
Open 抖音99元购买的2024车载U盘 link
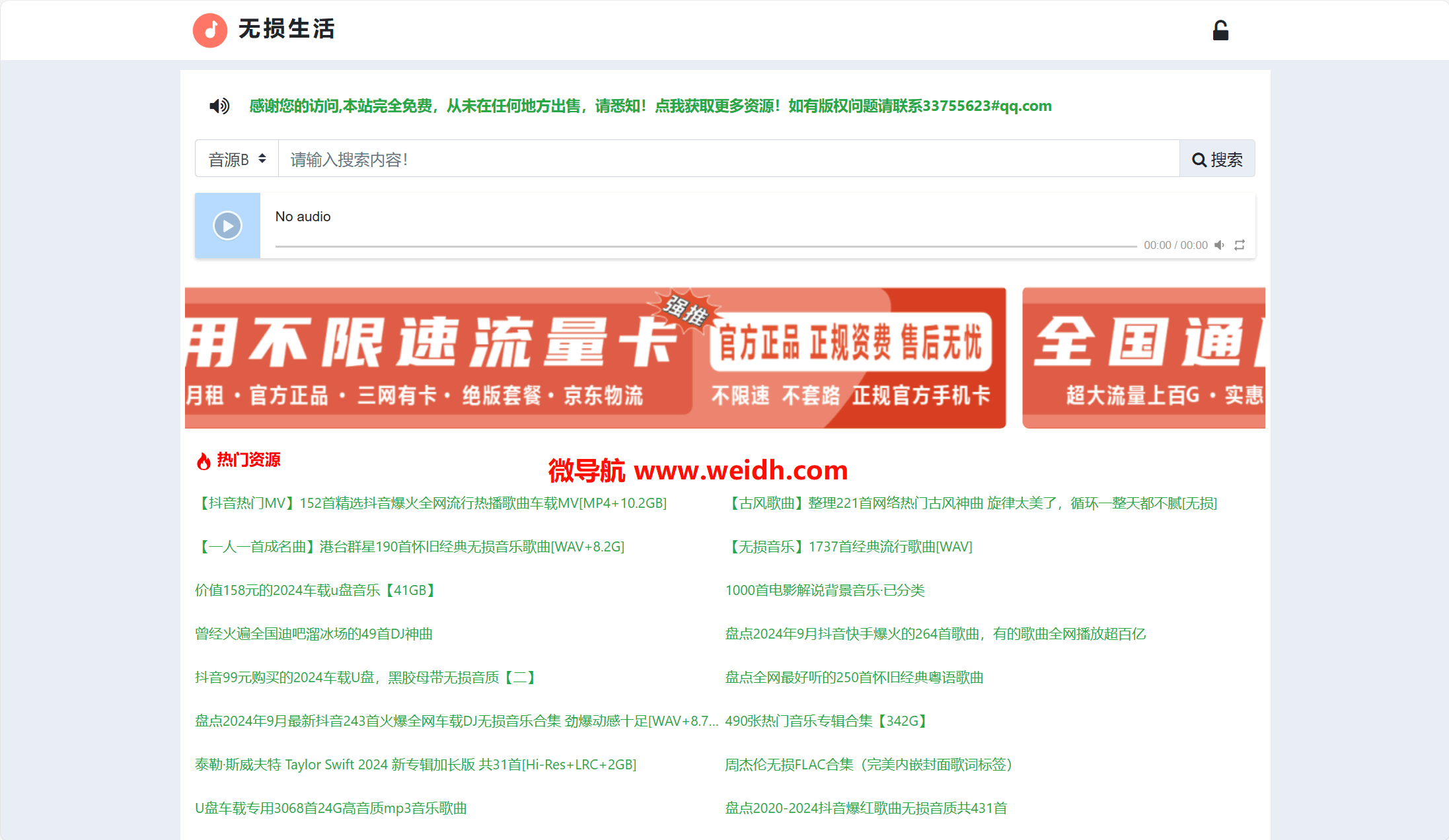click(x=367, y=678)
